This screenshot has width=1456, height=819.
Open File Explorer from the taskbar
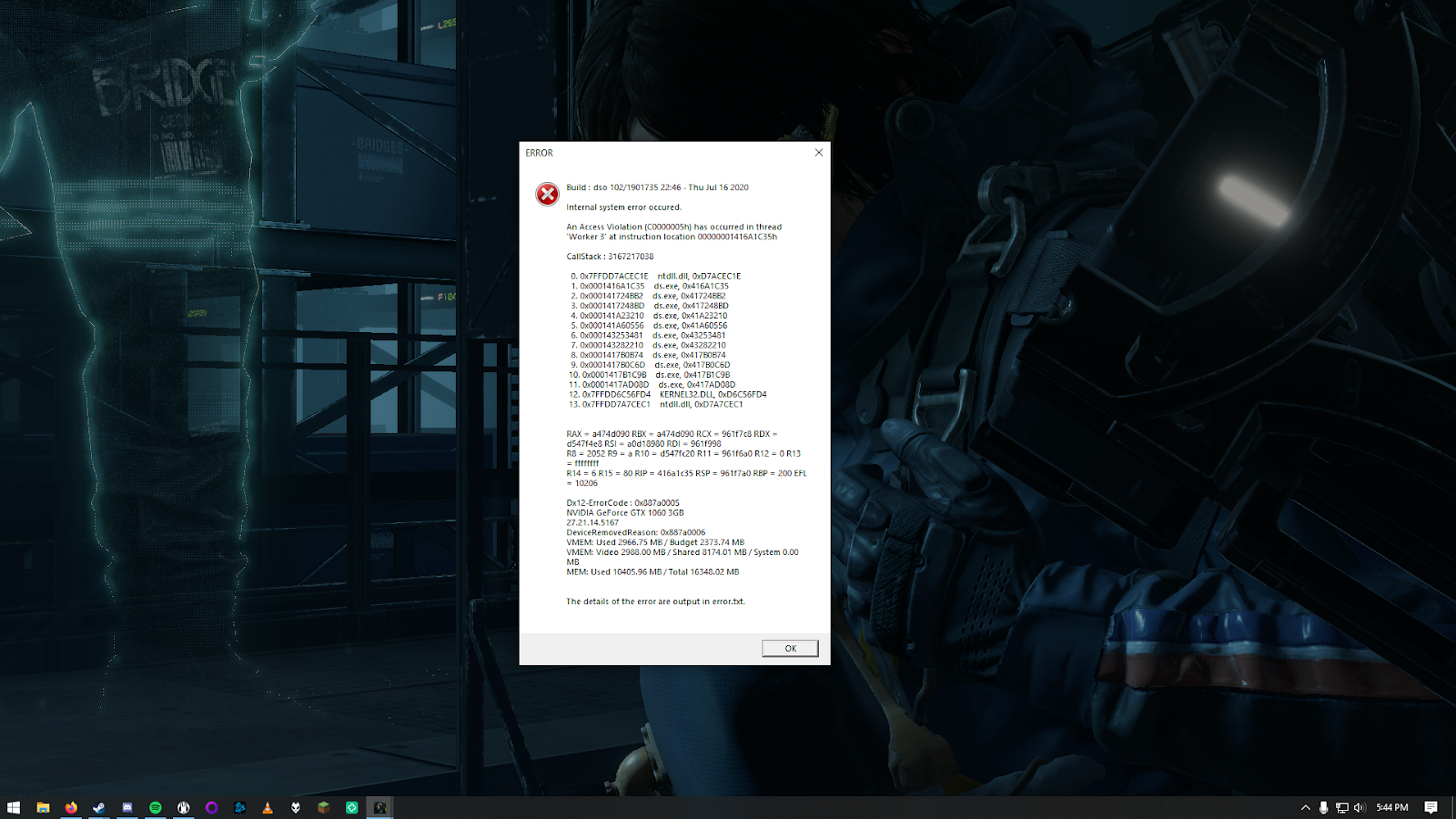43,807
